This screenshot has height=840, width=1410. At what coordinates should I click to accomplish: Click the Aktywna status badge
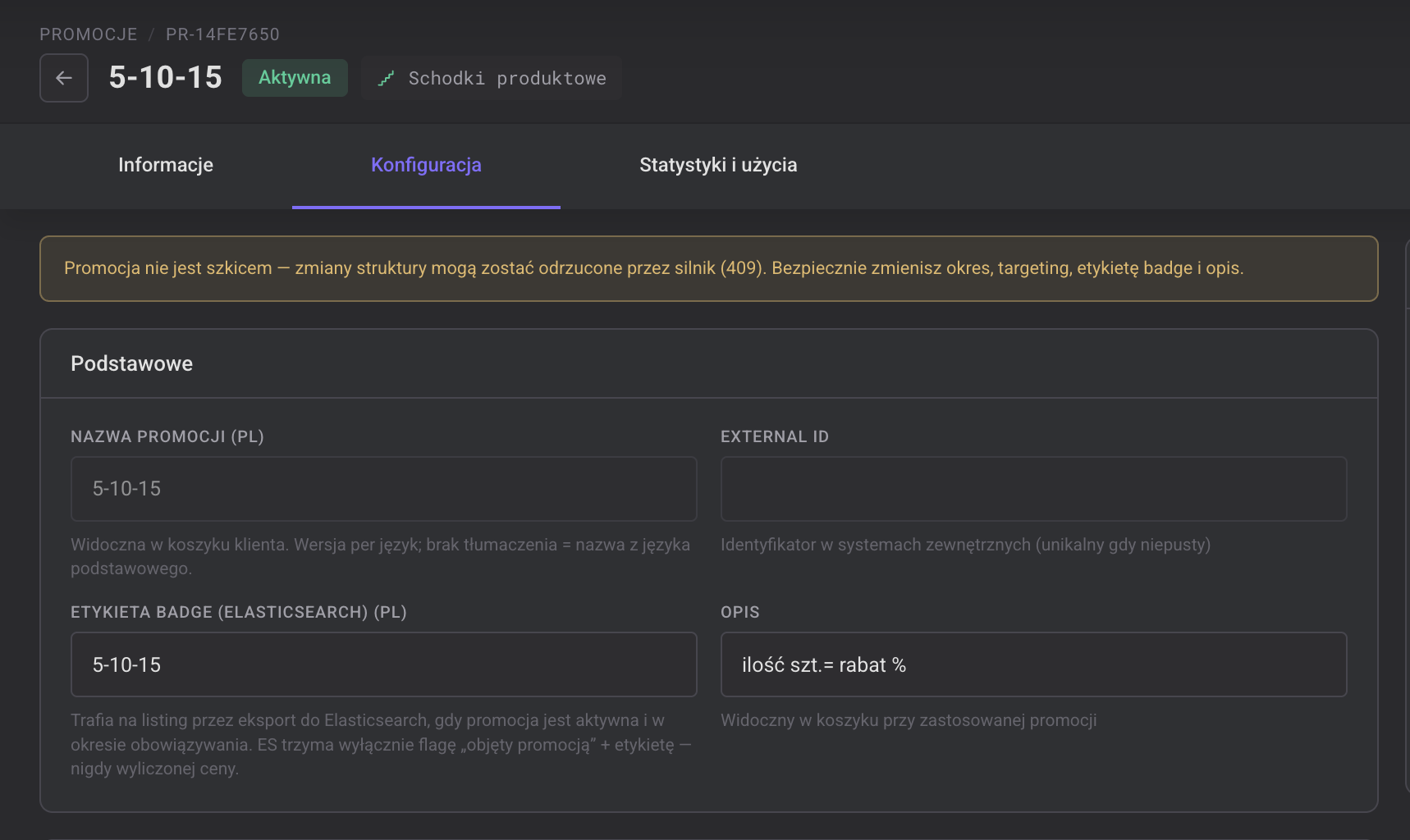(x=295, y=78)
